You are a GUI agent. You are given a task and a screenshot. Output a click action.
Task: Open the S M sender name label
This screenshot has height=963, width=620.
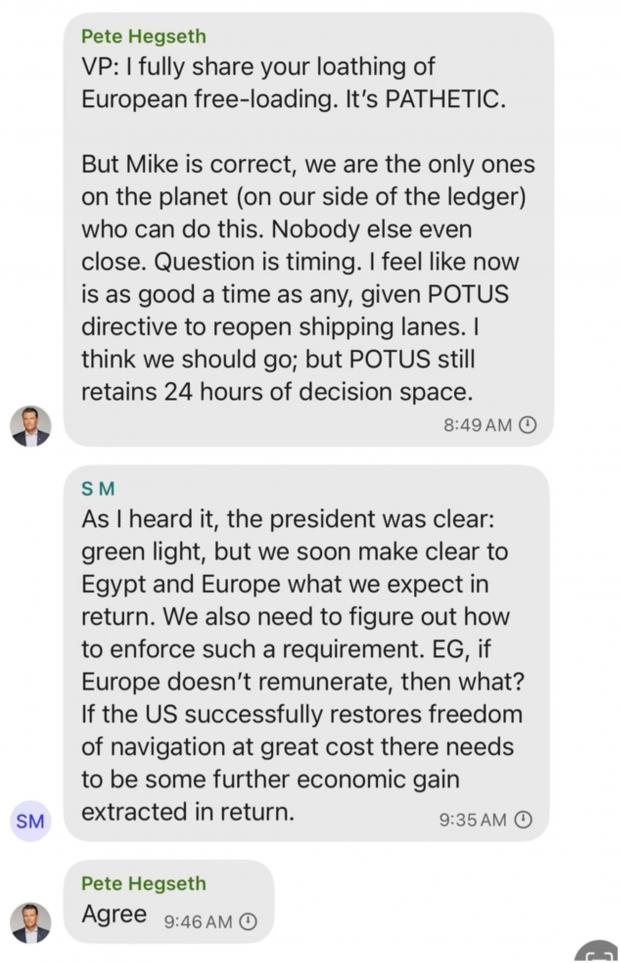point(98,489)
